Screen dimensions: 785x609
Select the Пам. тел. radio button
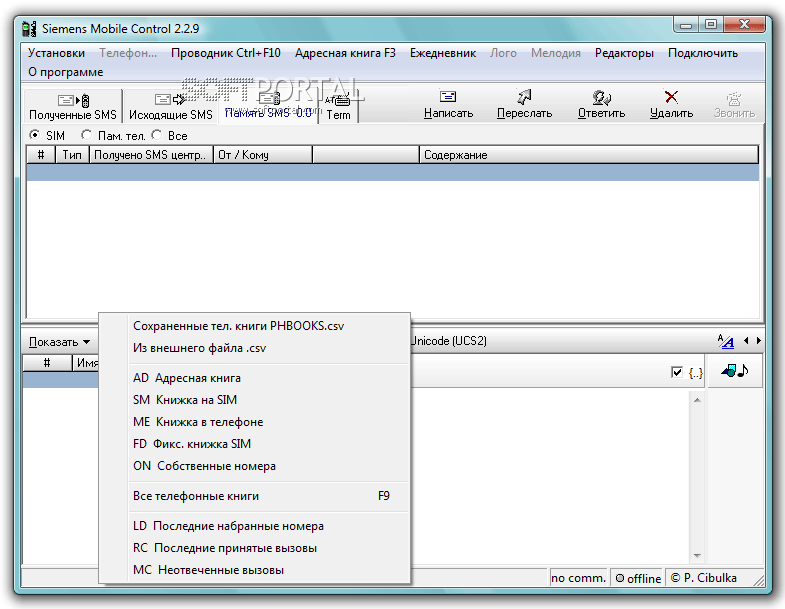(x=86, y=135)
